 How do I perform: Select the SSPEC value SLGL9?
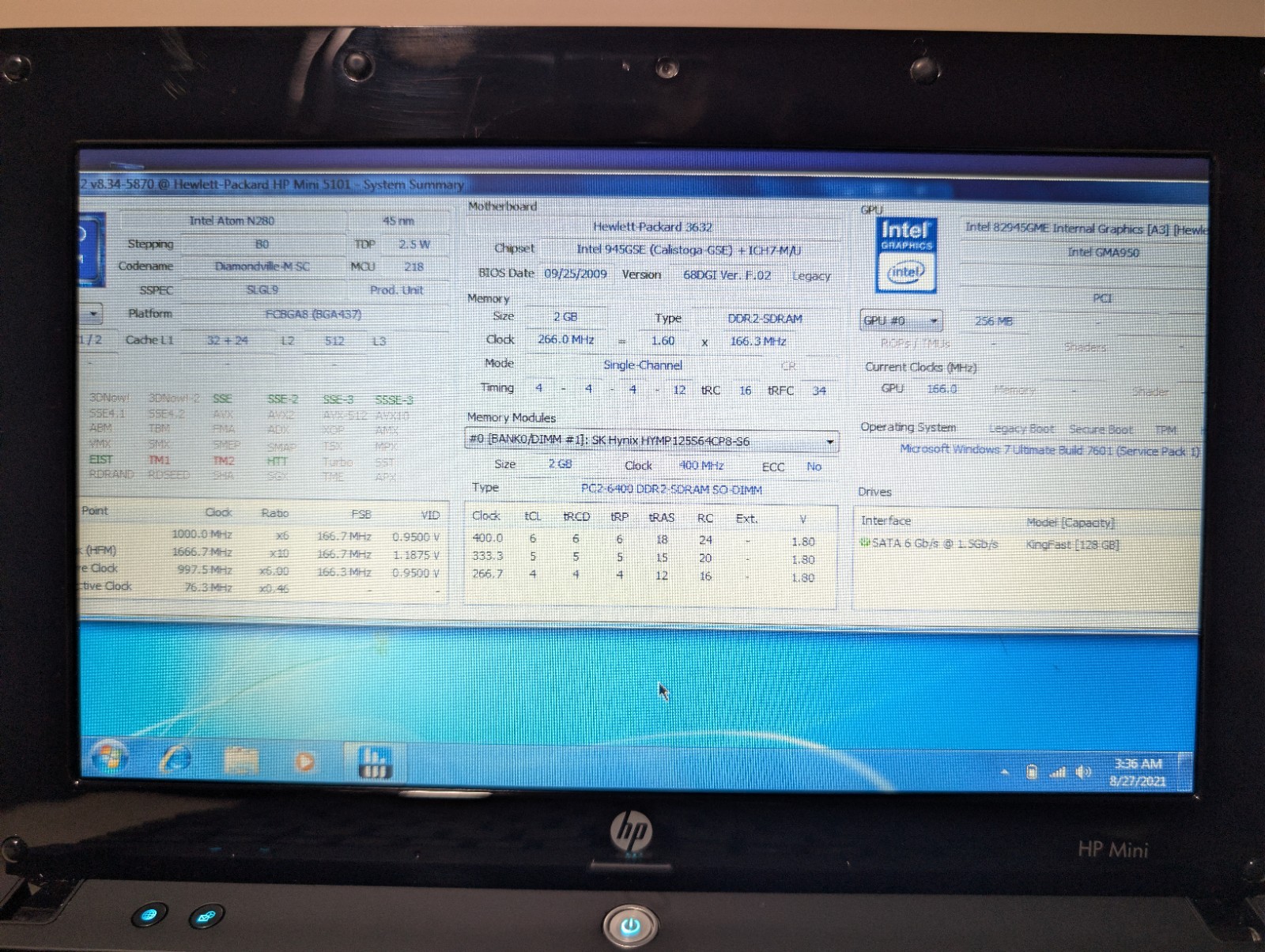click(262, 290)
